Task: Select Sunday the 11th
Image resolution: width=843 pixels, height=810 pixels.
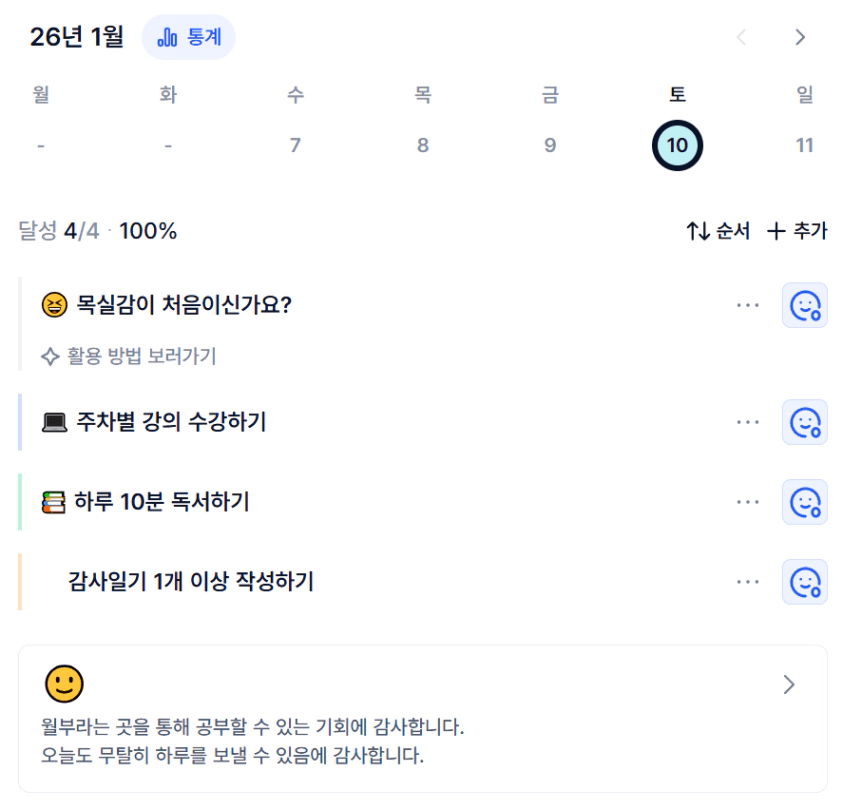Action: click(x=805, y=145)
